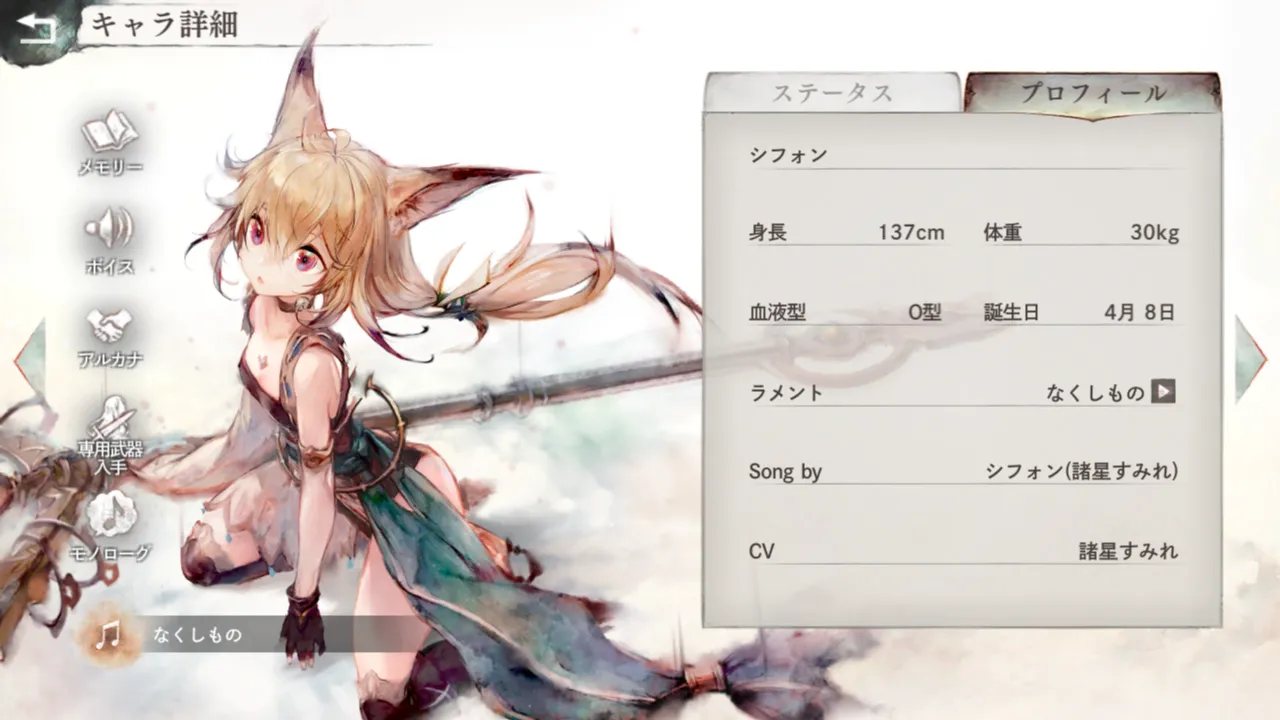Switch to the ステータス tab
The image size is (1280, 720).
(x=832, y=94)
